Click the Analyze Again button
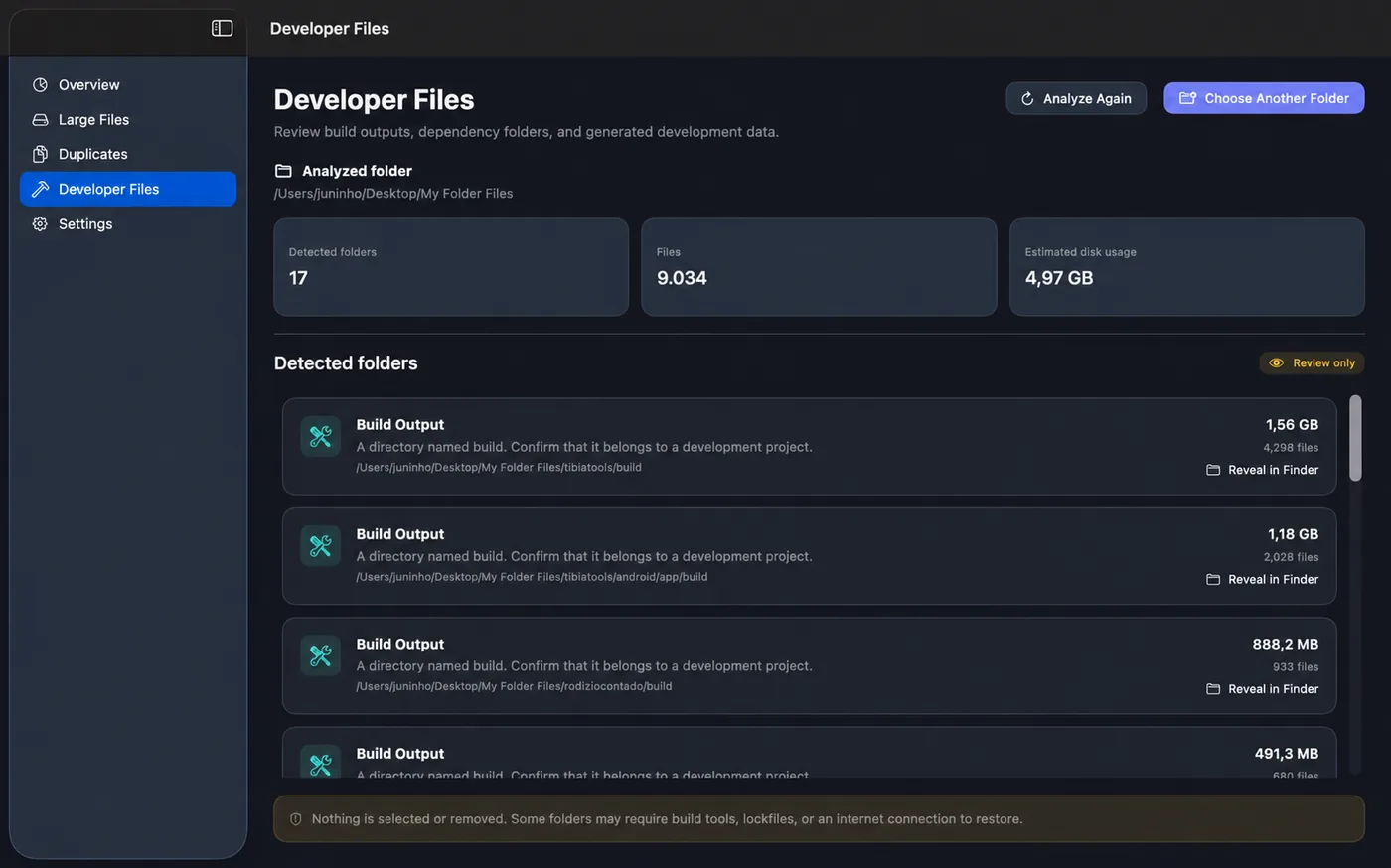This screenshot has height=868, width=1391. tap(1076, 98)
